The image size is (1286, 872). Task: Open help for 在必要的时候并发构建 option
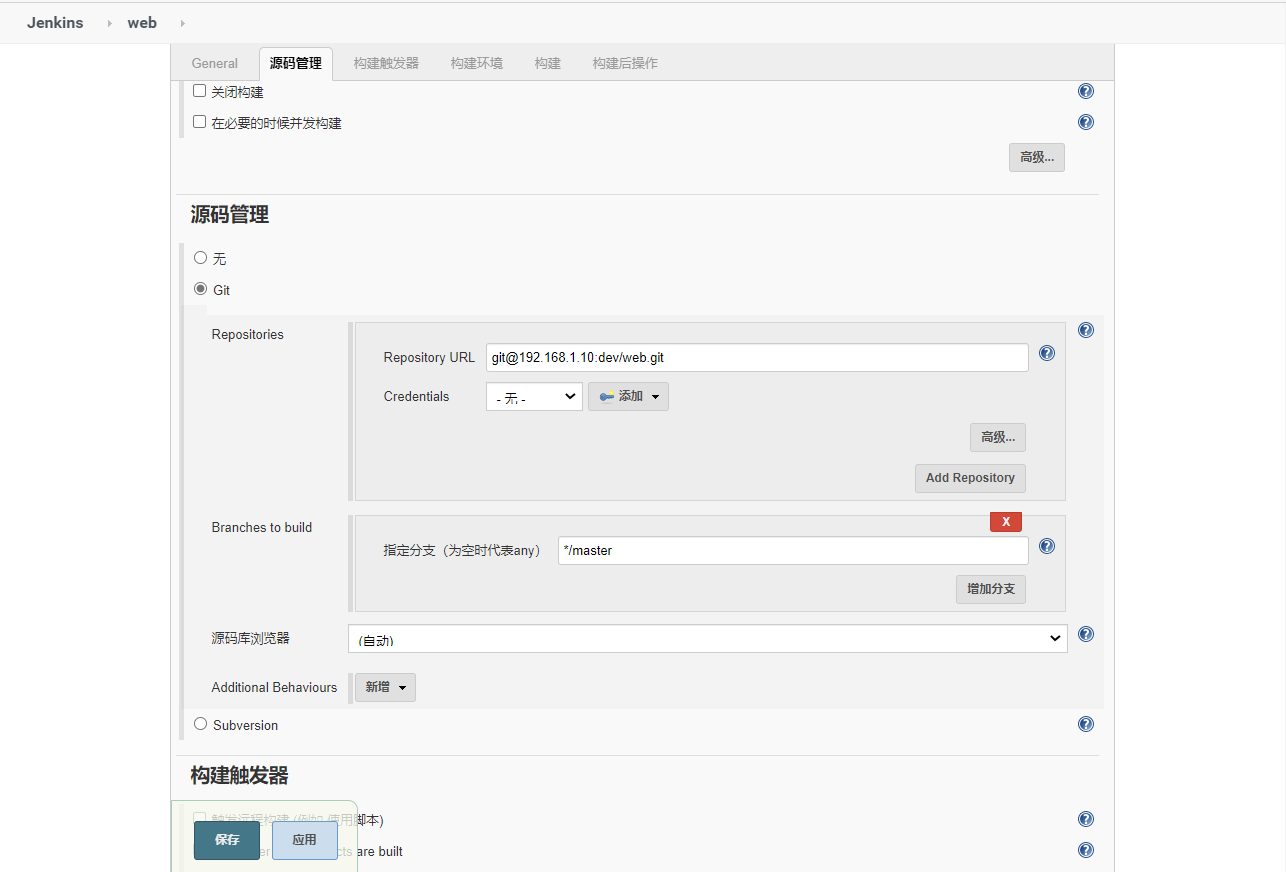tap(1086, 122)
